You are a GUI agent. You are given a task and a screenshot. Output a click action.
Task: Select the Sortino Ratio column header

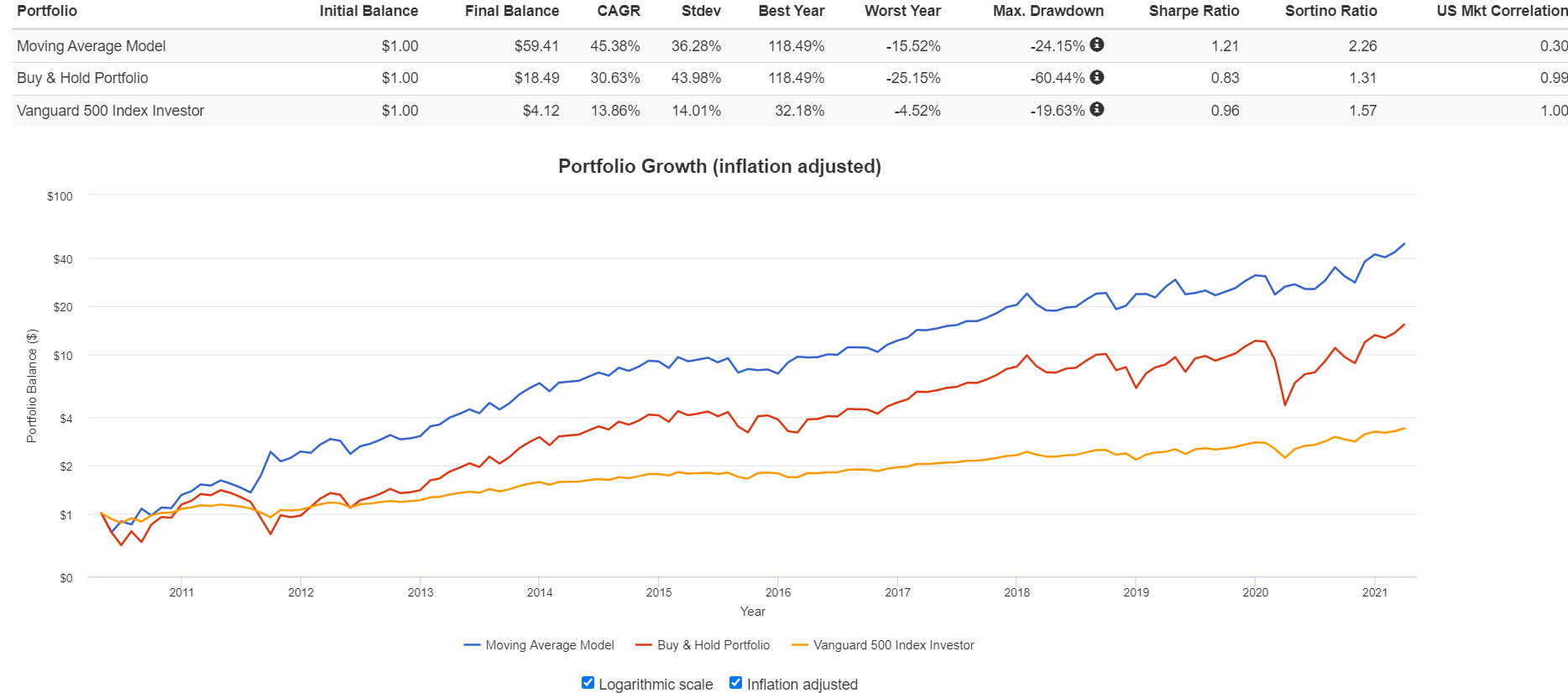pos(1330,11)
